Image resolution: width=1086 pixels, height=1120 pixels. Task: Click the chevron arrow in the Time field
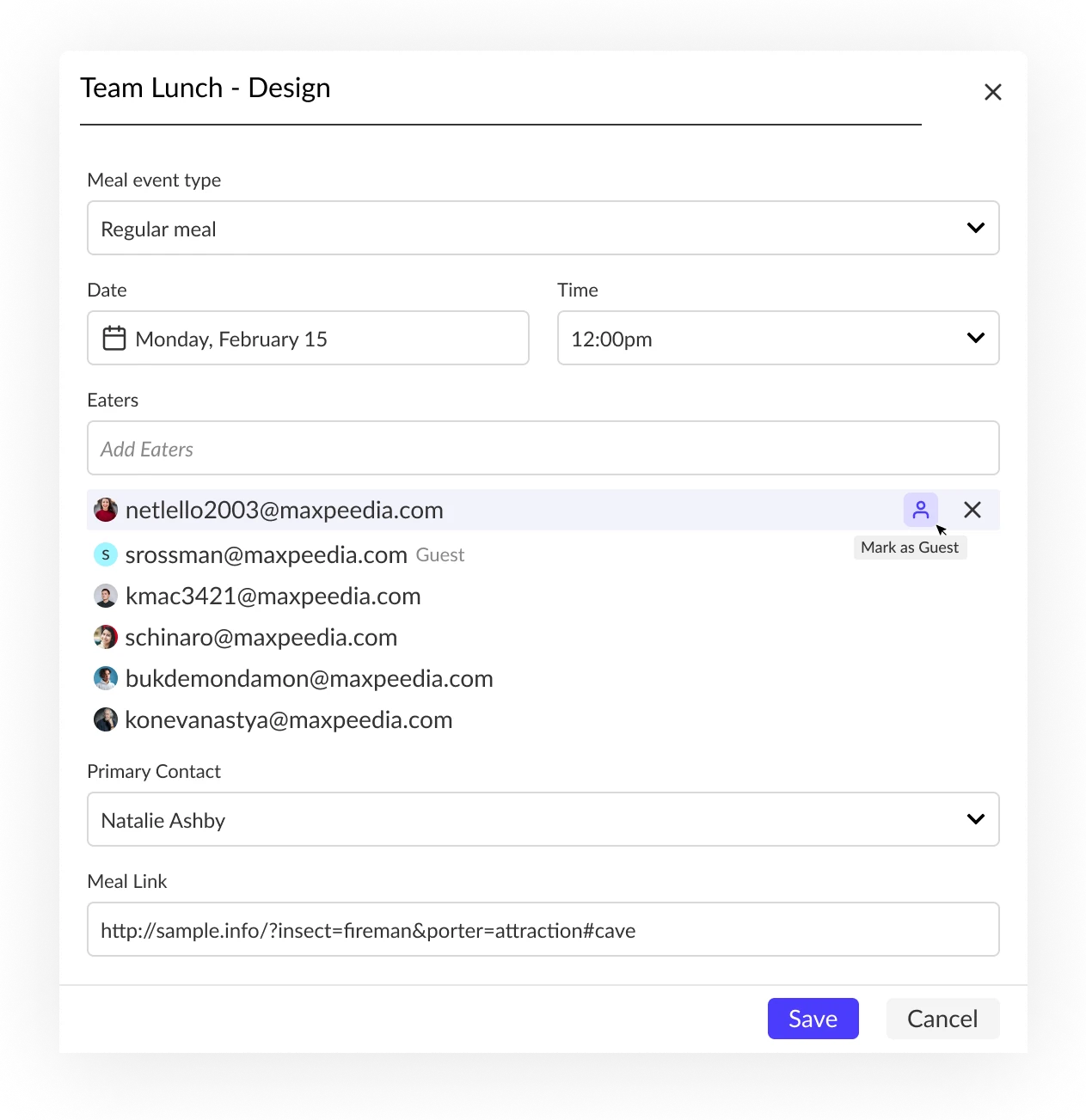pyautogui.click(x=975, y=338)
